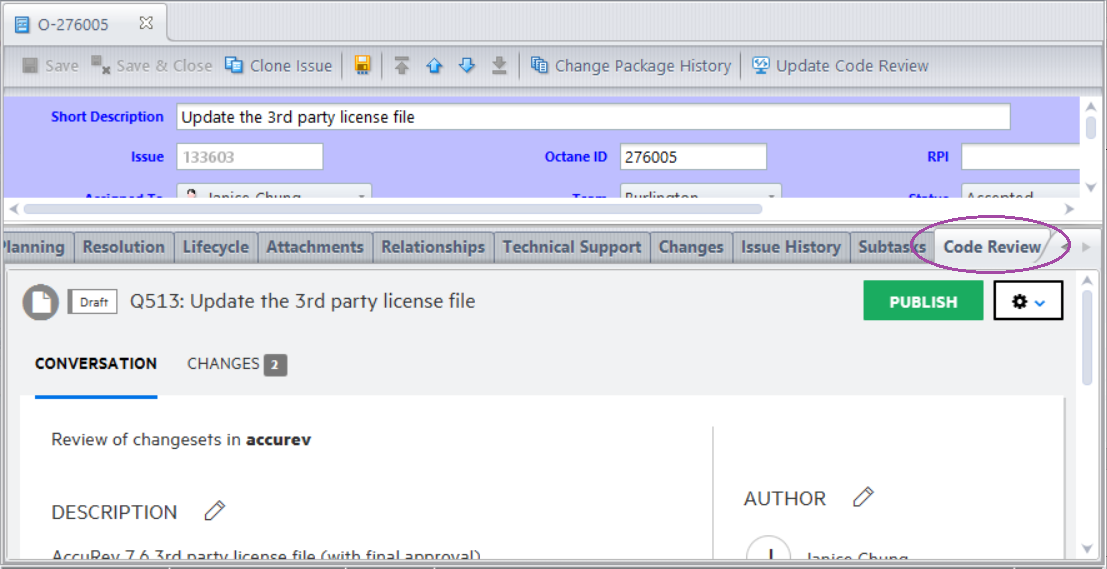
Task: Click the Short Description text field
Action: pyautogui.click(x=592, y=117)
